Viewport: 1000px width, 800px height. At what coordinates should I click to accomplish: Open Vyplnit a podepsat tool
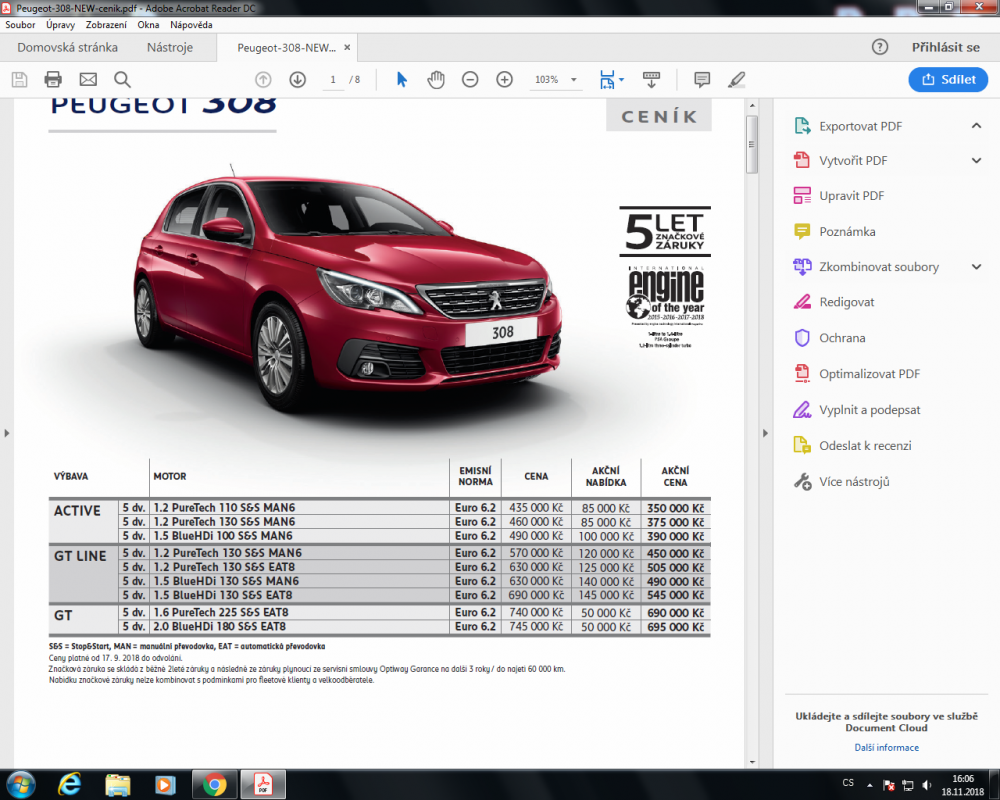coord(869,410)
